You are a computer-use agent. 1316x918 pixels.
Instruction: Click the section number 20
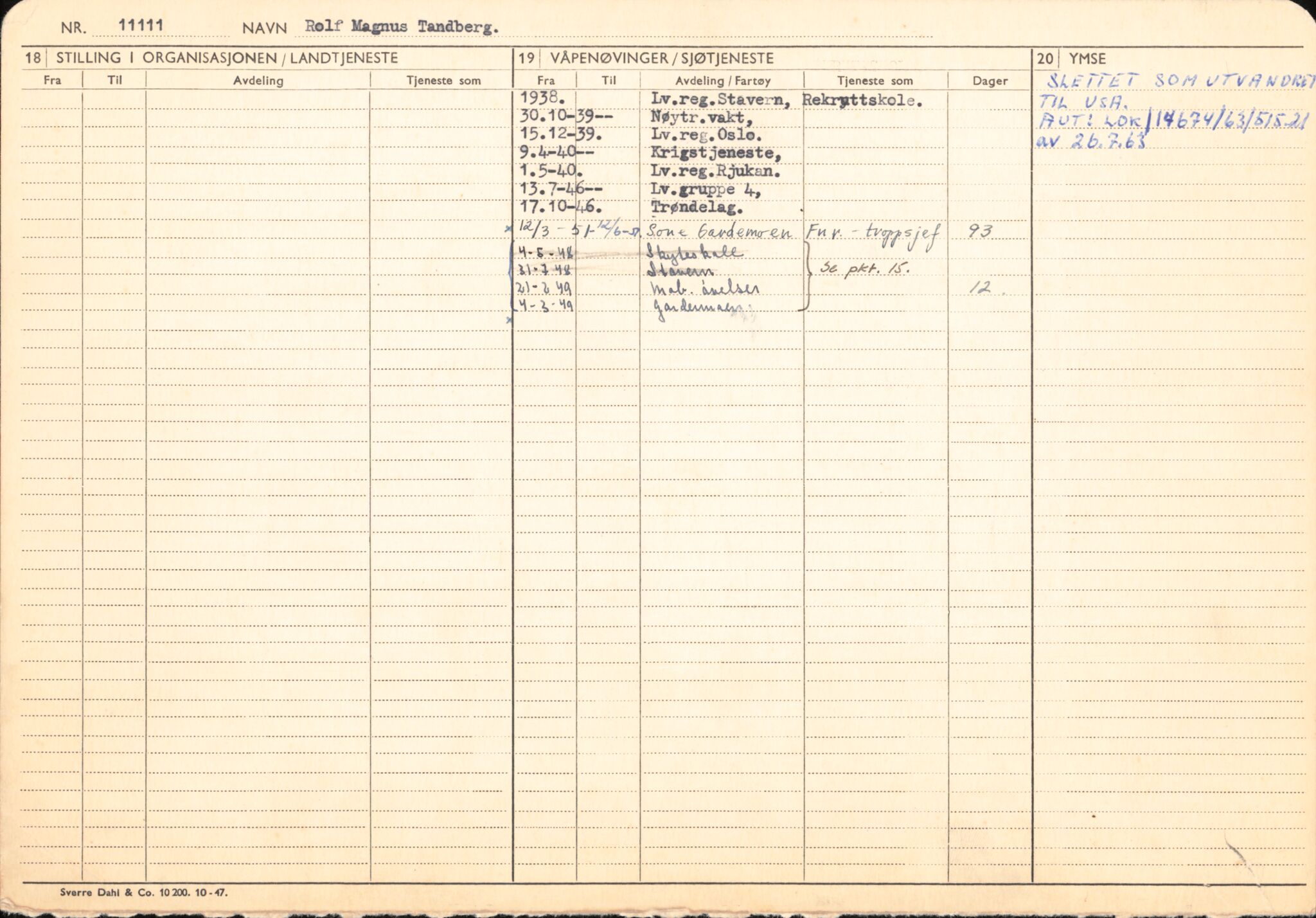[x=1045, y=59]
